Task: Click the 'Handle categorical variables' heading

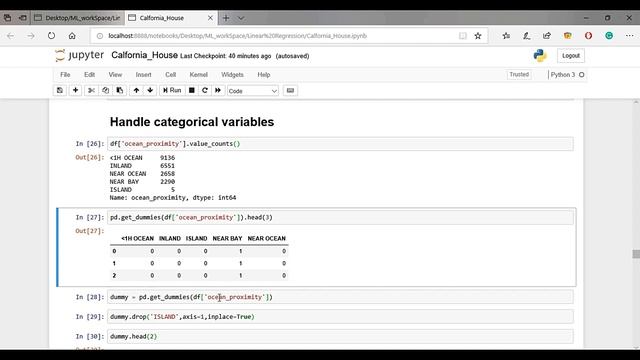Action: pos(192,122)
